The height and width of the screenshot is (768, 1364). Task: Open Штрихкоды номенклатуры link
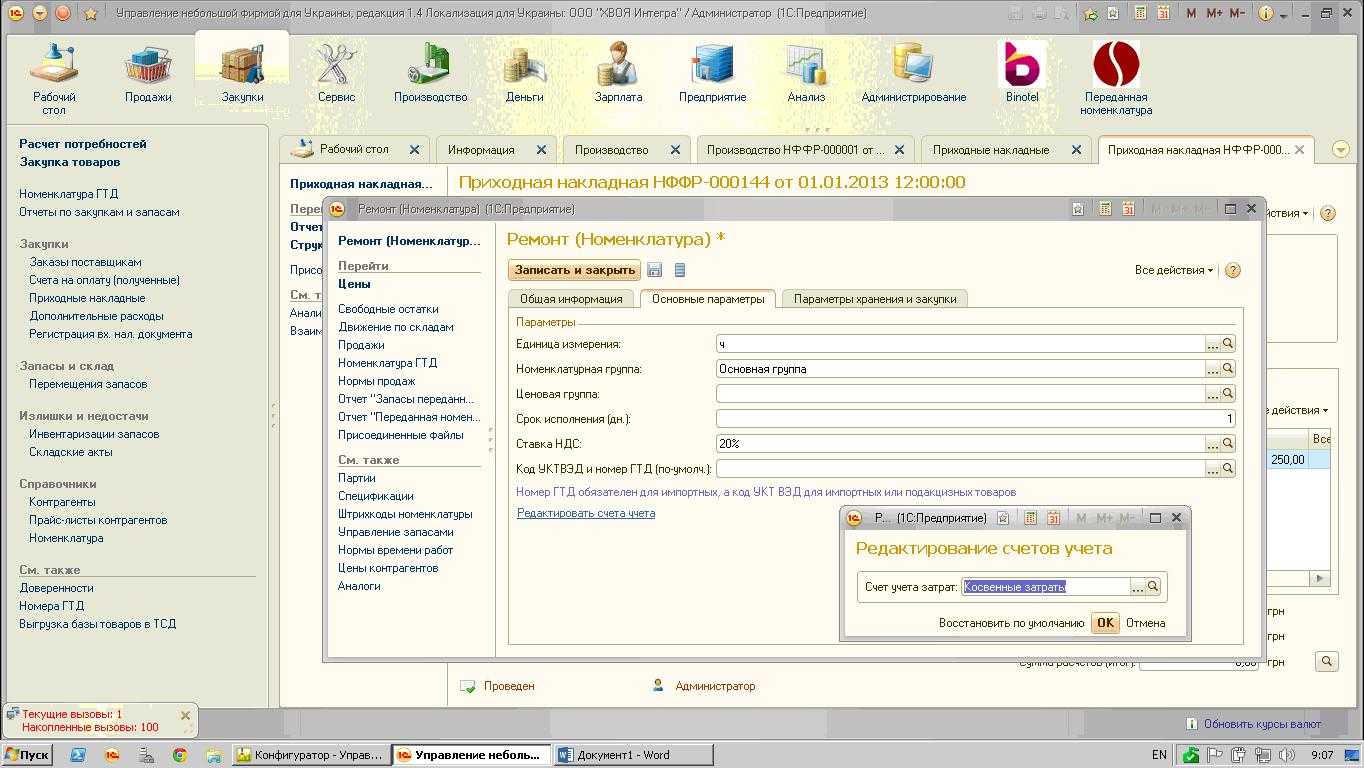click(x=405, y=514)
